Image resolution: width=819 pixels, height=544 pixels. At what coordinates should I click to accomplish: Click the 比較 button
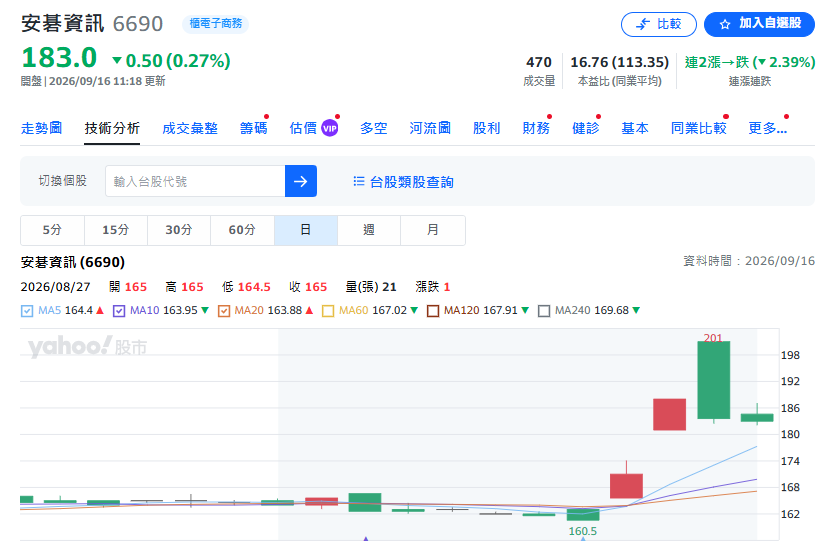(659, 25)
